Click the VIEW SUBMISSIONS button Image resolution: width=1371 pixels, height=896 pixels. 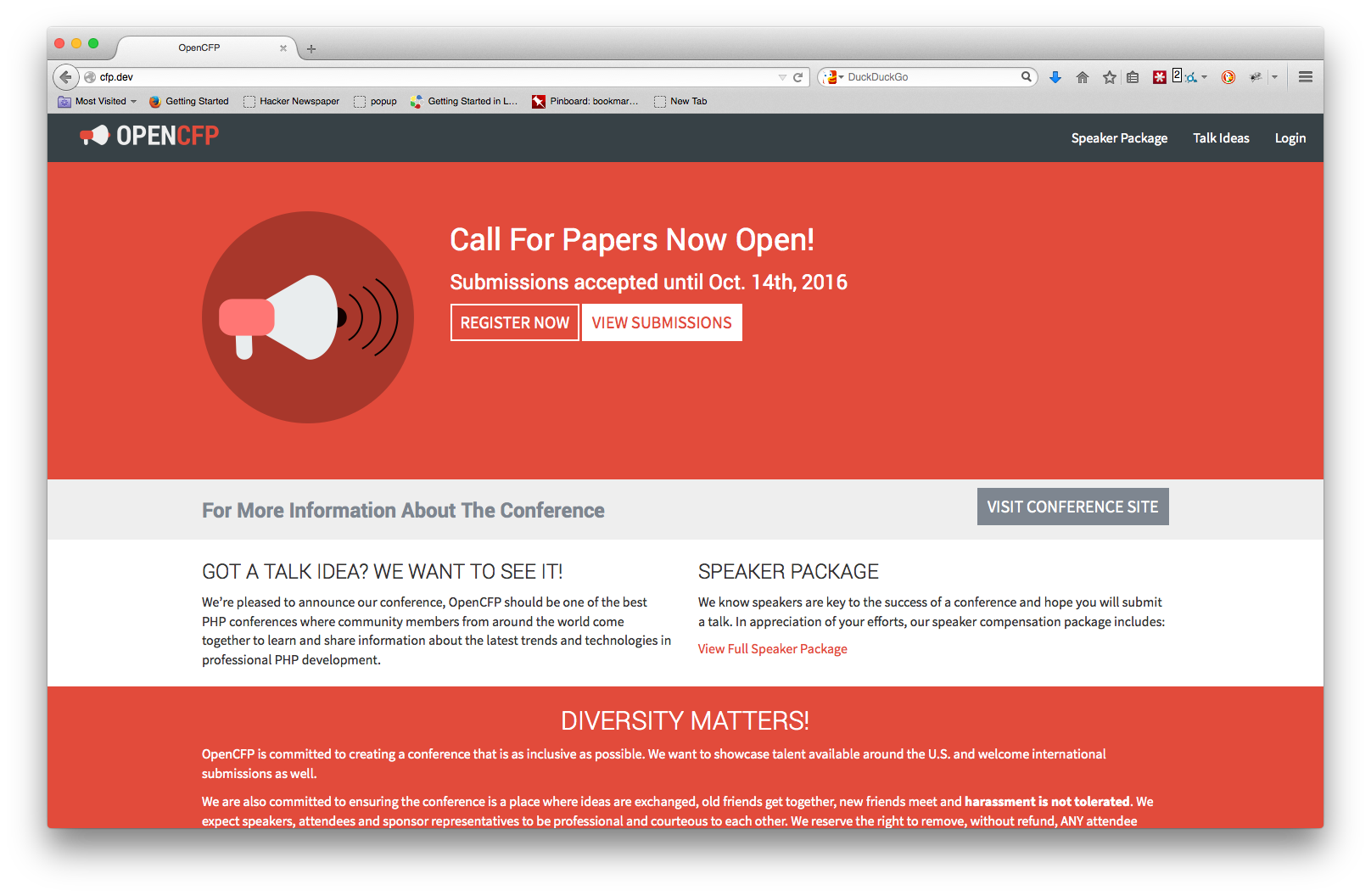click(x=662, y=322)
